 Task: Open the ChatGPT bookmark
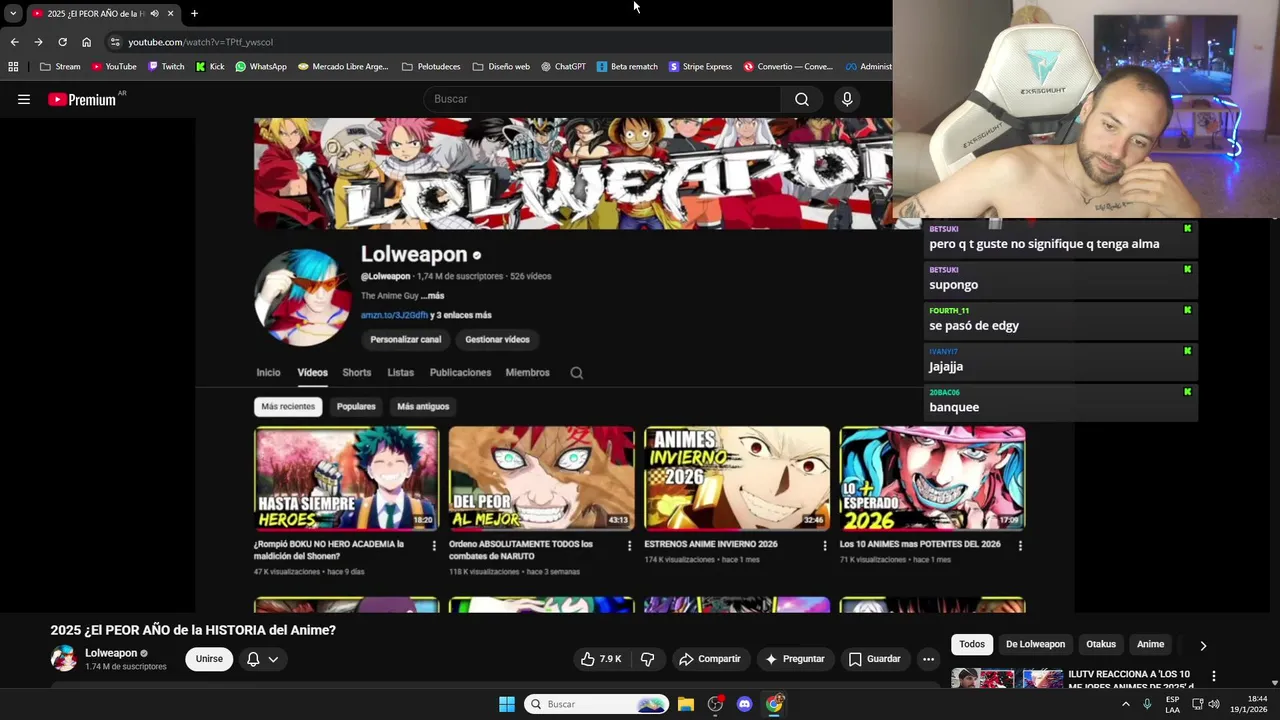563,67
